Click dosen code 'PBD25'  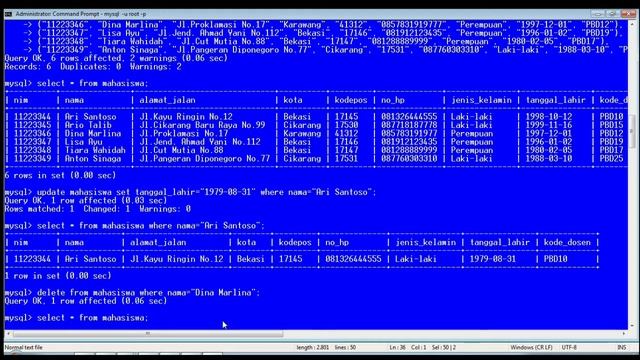click(611, 158)
